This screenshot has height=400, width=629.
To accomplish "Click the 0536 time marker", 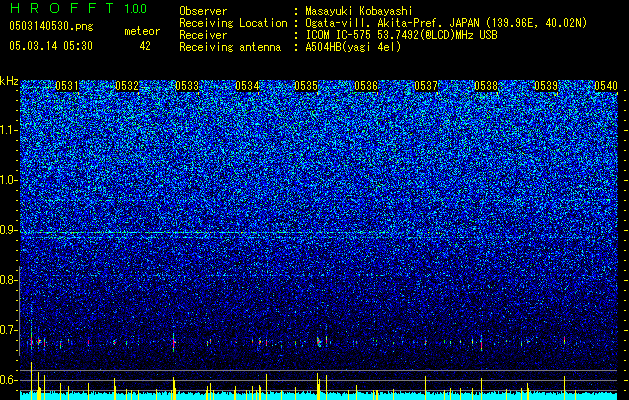I will pos(366,86).
